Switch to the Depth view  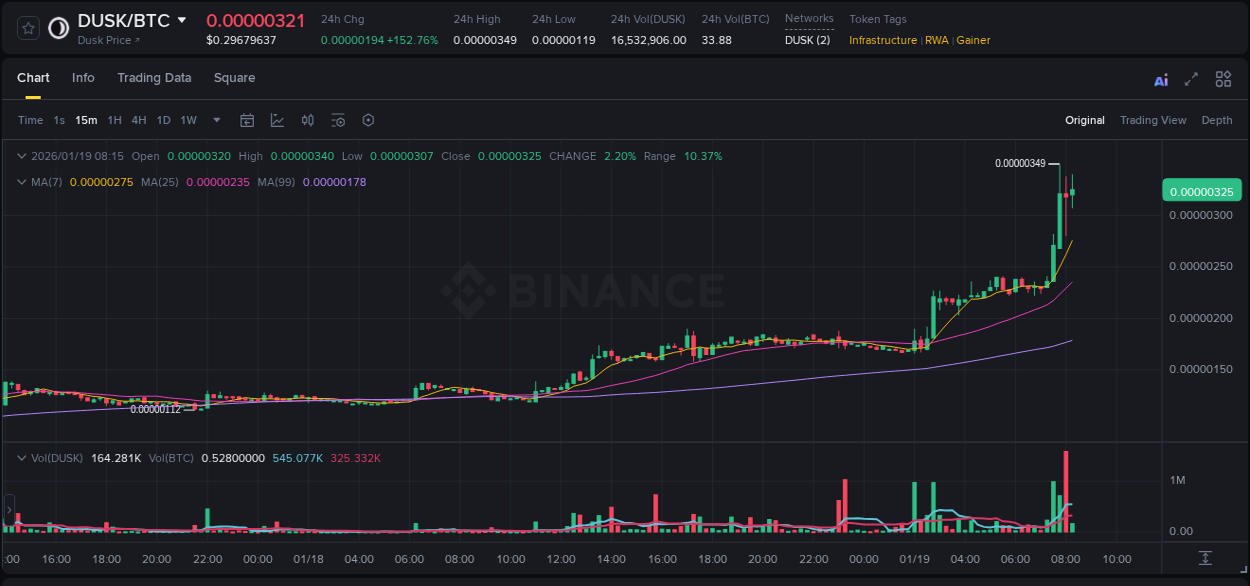(1216, 120)
